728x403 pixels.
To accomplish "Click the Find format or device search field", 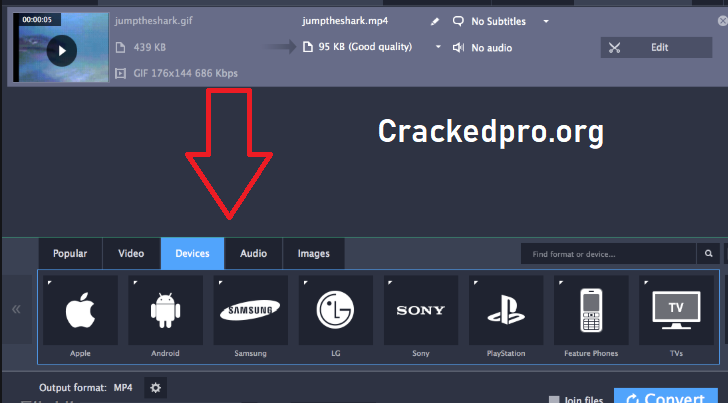I will coord(608,254).
